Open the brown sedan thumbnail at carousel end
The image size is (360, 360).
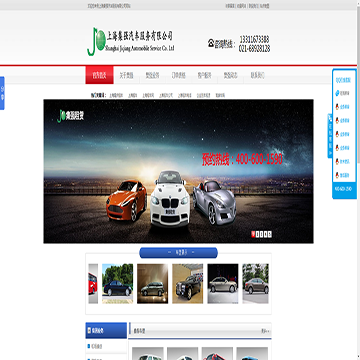tap(255, 284)
